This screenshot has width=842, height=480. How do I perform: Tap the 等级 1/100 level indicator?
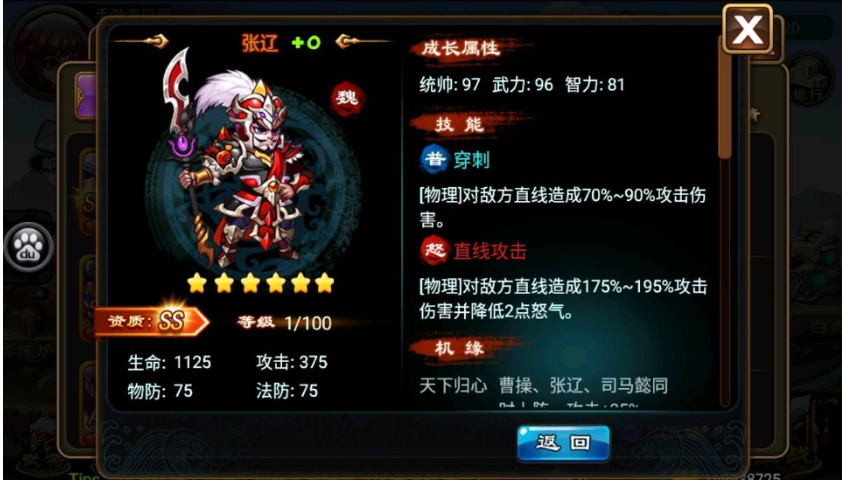click(285, 323)
